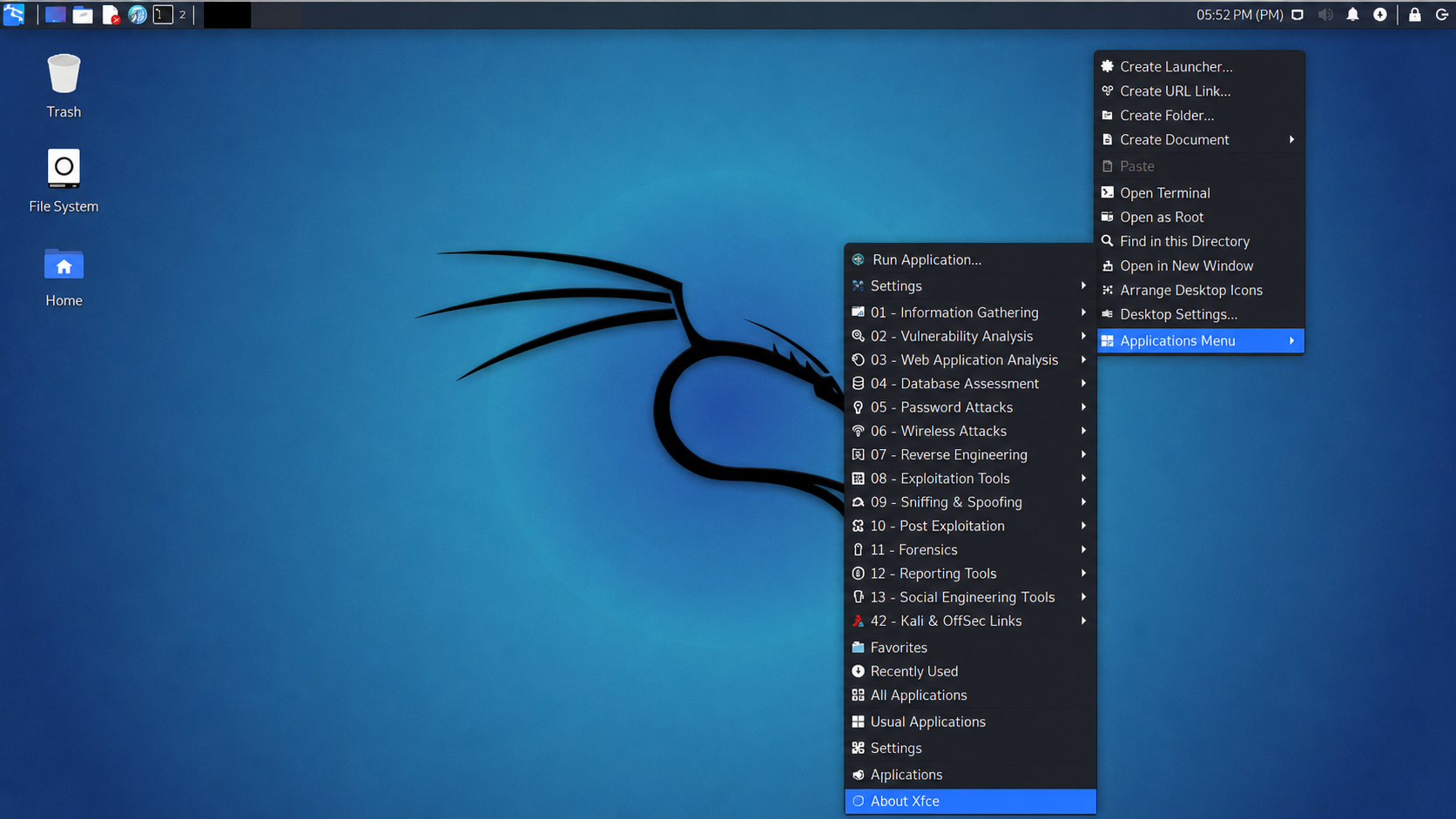Open 12 - Reporting Tools category
Viewport: 1456px width, 819px height.
(970, 574)
